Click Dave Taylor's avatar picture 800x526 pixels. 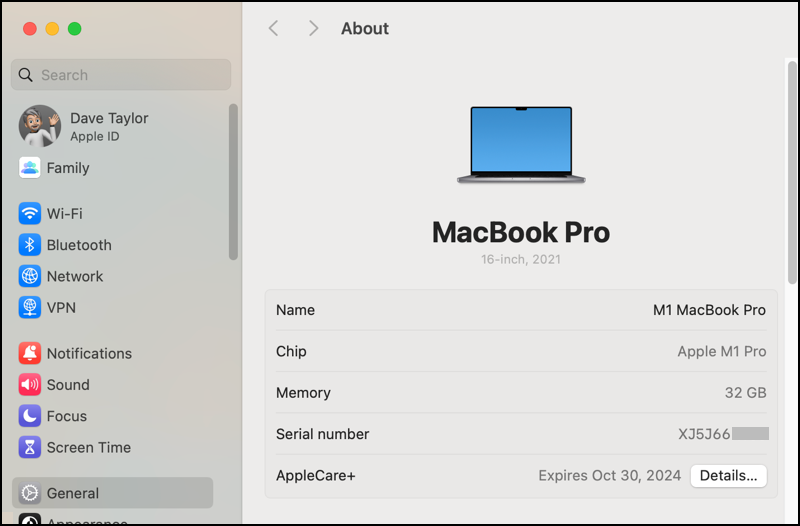click(40, 126)
